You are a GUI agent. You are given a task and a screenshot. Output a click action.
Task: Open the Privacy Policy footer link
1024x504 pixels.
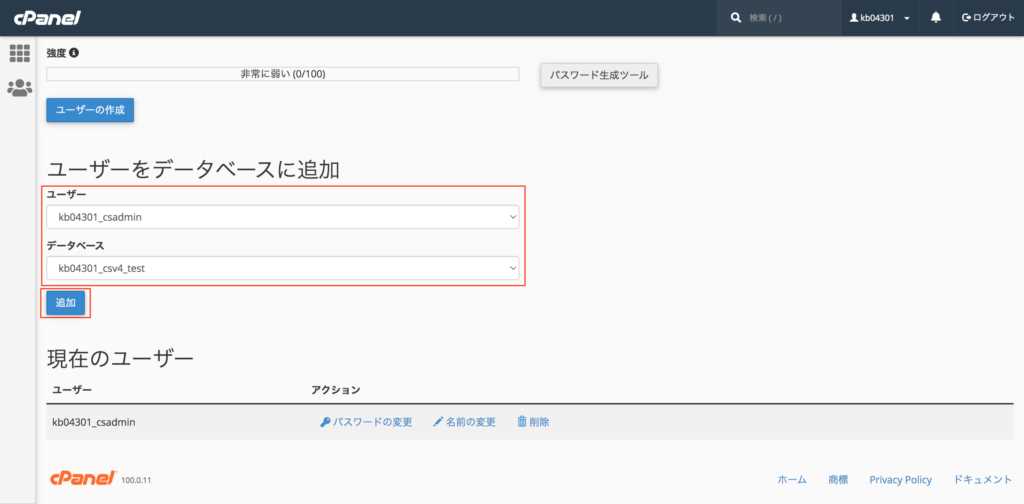[900, 480]
